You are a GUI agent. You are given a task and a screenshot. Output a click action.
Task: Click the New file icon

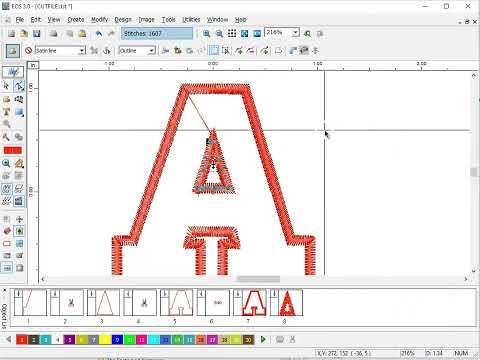[x=11, y=33]
